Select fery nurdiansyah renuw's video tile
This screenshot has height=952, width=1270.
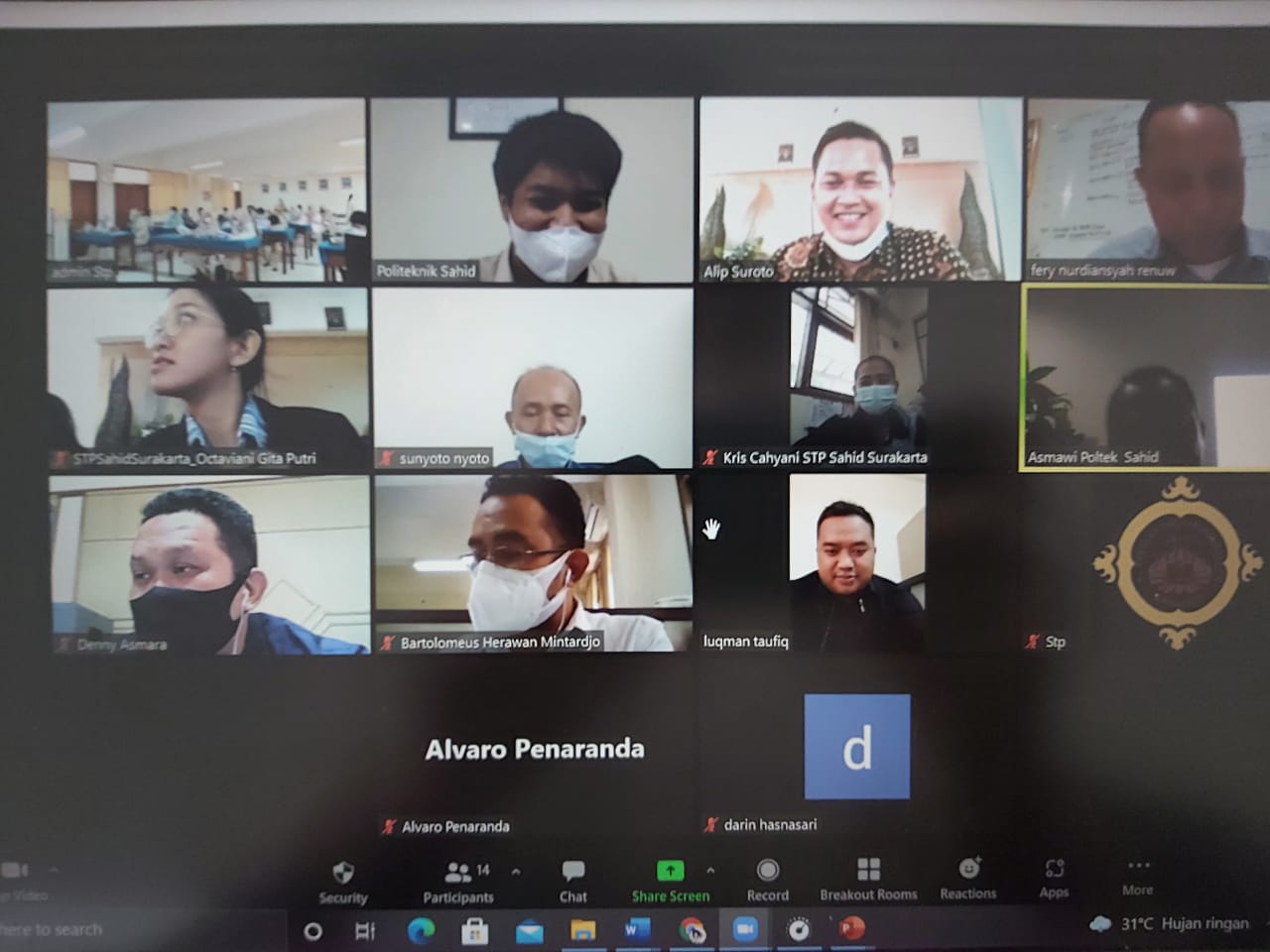[x=1148, y=188]
